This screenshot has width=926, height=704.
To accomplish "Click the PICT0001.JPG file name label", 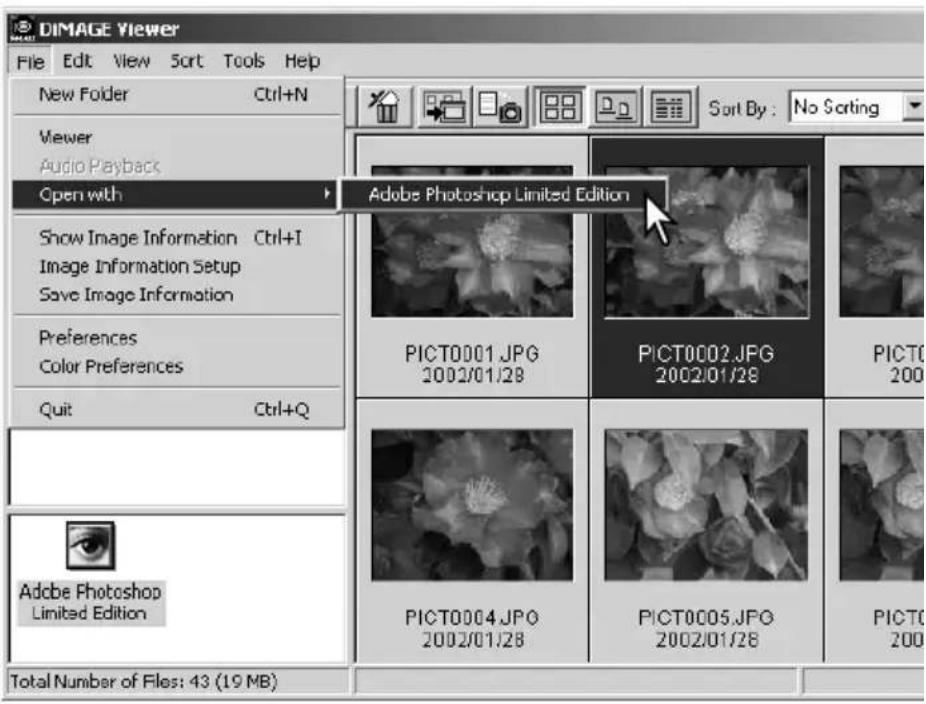I will [x=472, y=354].
